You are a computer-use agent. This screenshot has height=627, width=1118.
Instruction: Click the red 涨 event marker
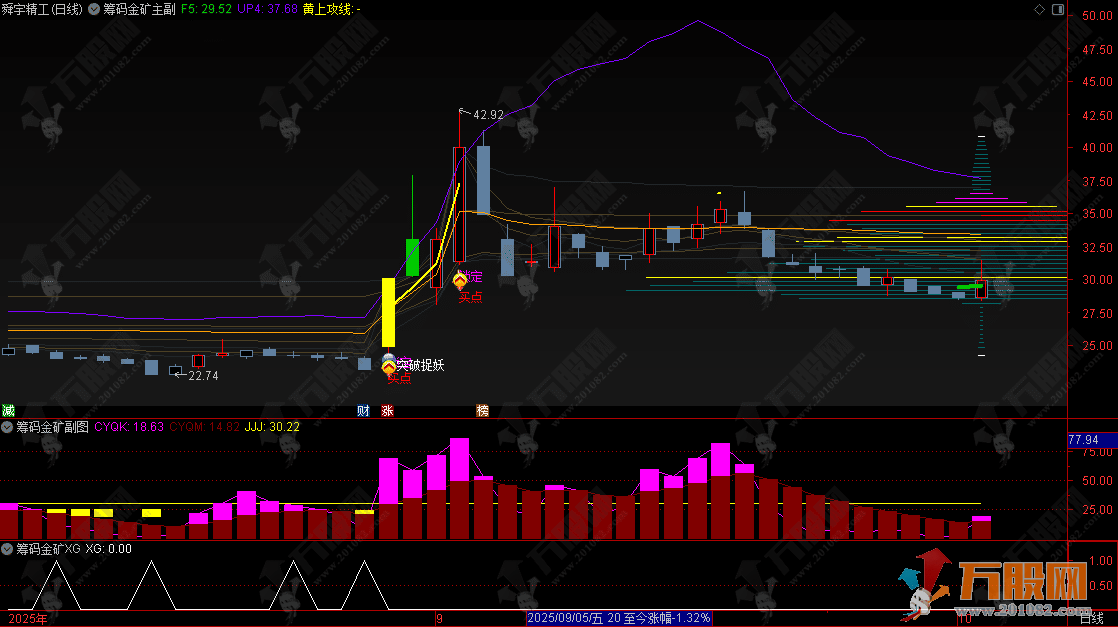click(x=387, y=410)
